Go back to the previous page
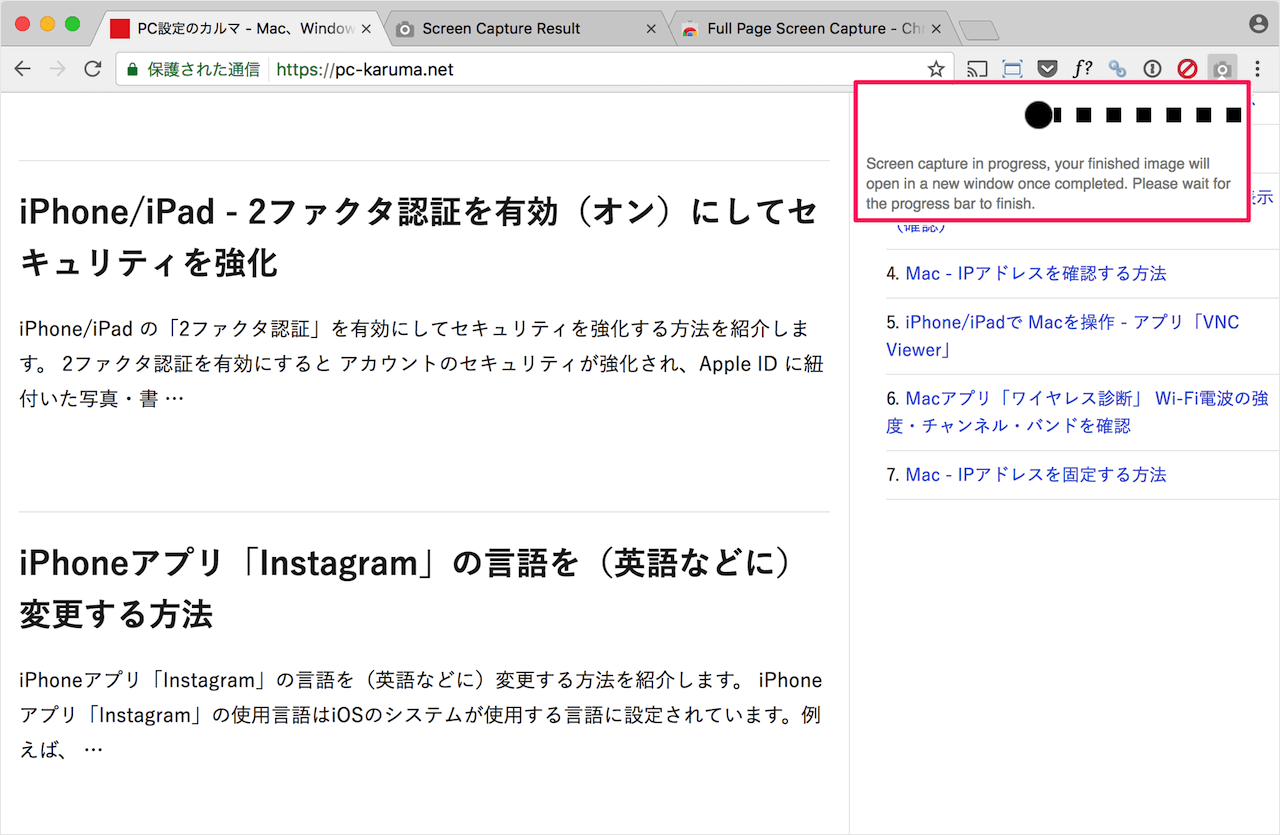The height and width of the screenshot is (835, 1280). click(22, 69)
